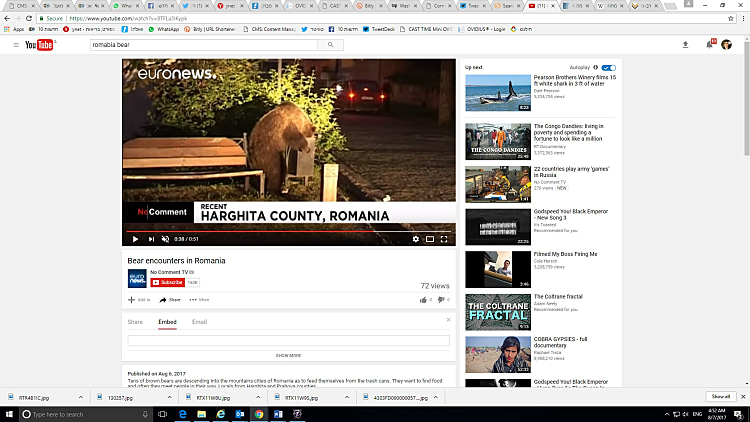Skip to the next video
This screenshot has width=750, height=422.
150,239
